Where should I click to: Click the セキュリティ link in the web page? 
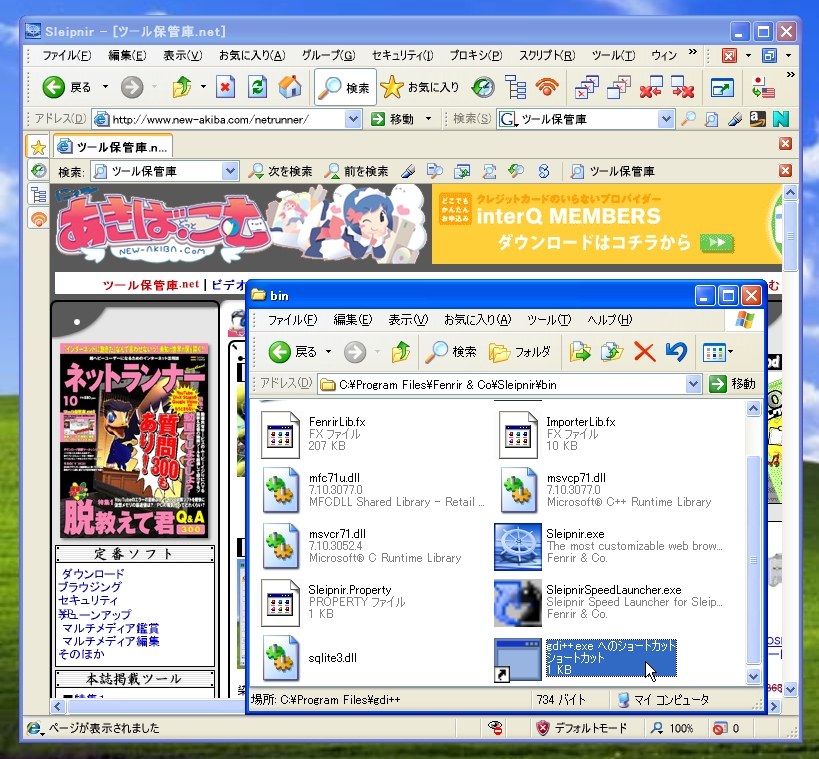click(88, 600)
